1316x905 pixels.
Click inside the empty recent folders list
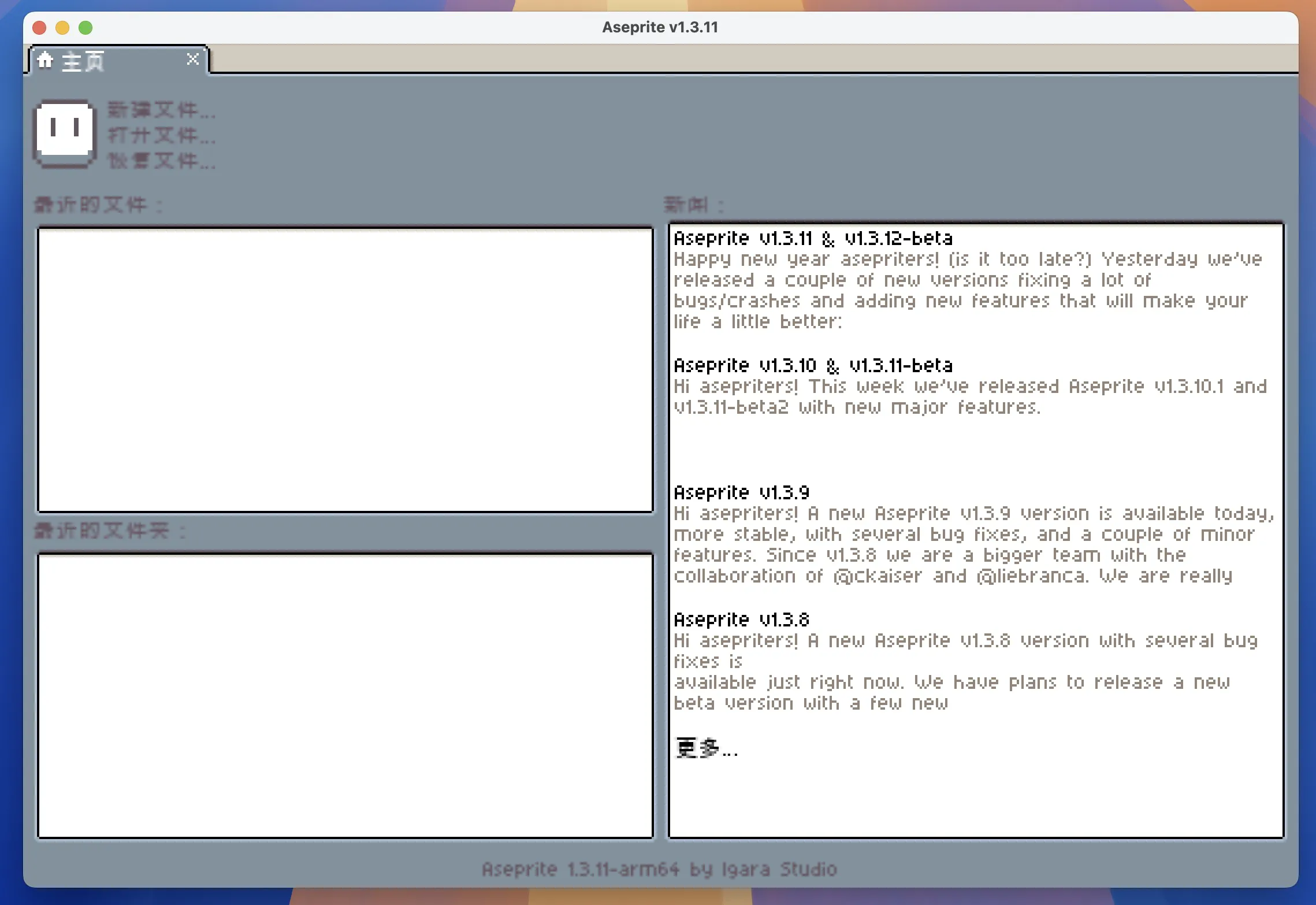pos(345,696)
